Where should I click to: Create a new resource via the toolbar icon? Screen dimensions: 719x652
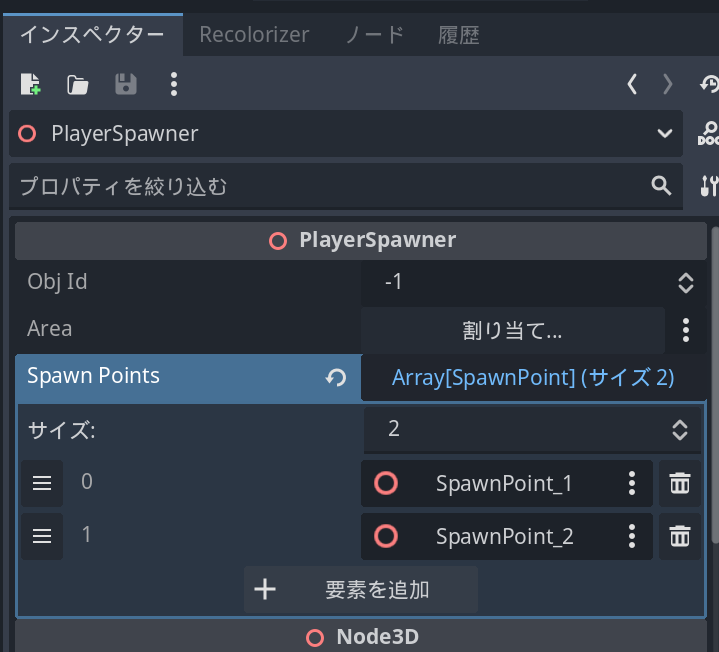[x=30, y=84]
